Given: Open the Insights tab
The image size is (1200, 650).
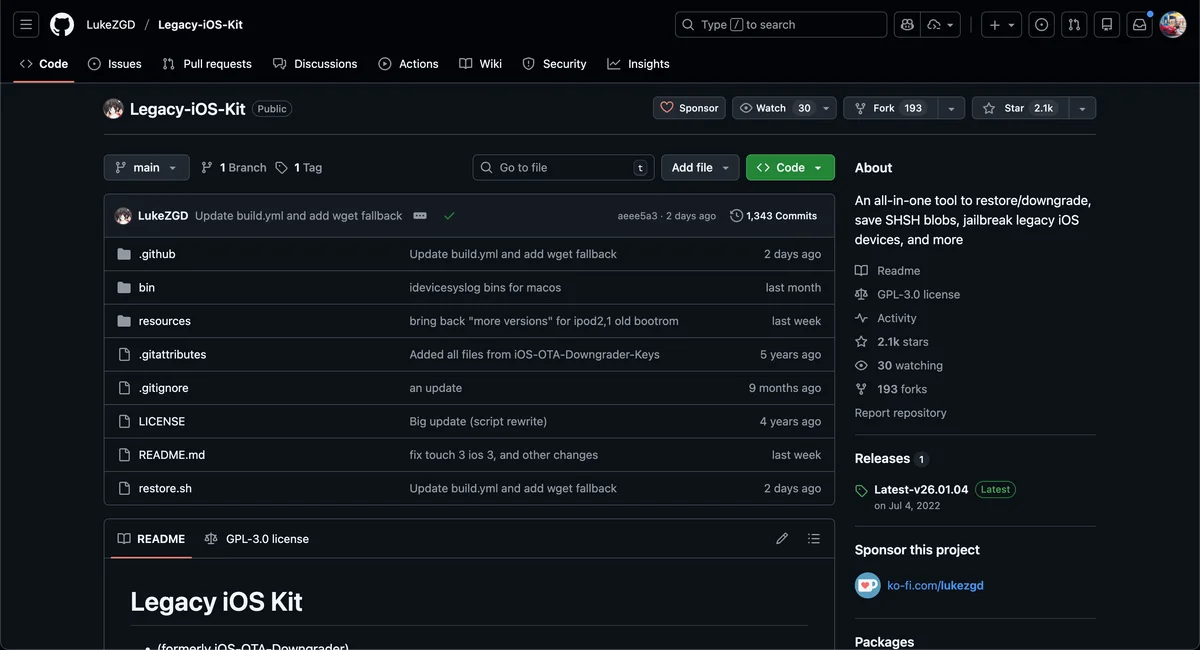Looking at the screenshot, I should point(638,64).
